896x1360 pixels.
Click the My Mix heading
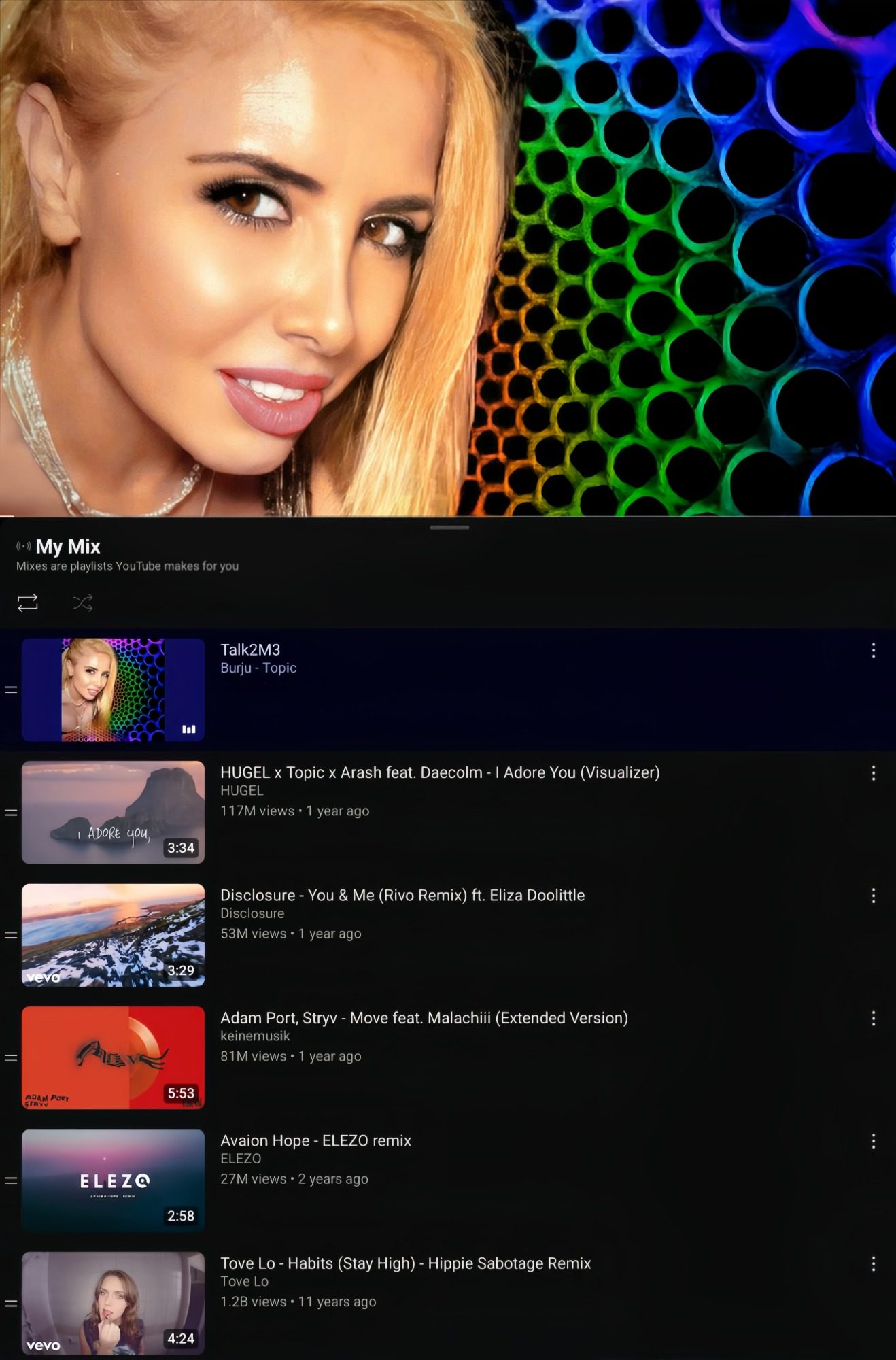click(x=68, y=547)
